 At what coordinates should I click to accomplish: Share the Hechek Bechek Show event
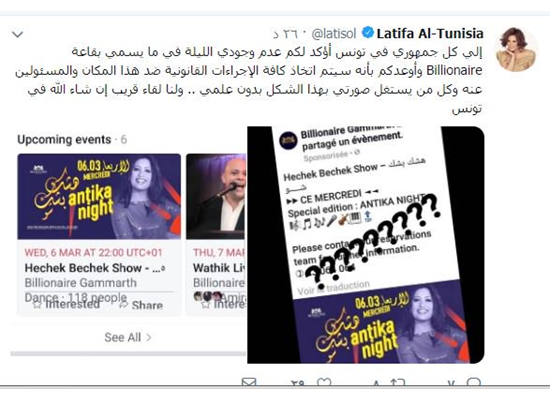click(x=141, y=305)
